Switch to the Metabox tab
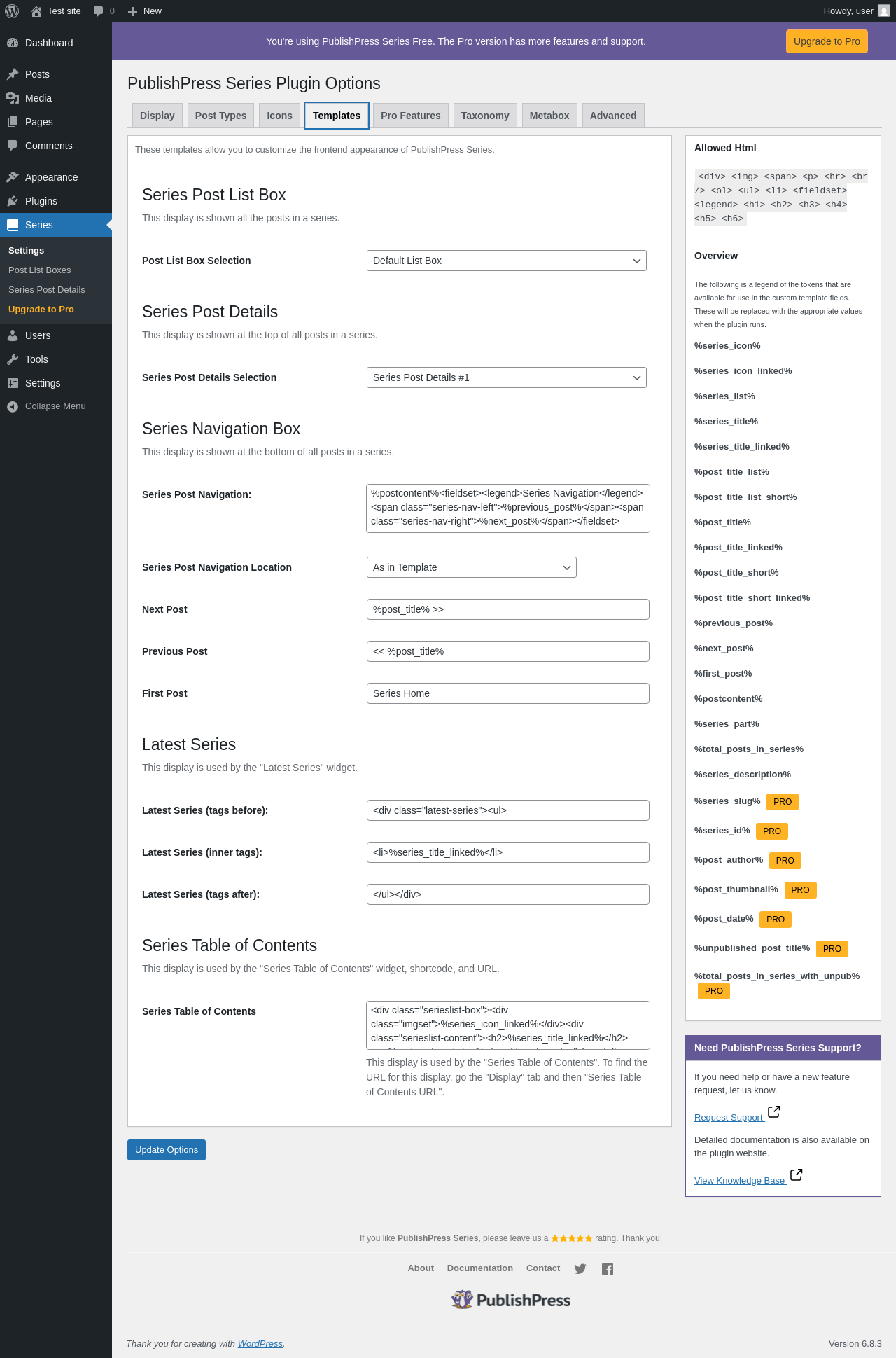 [549, 116]
